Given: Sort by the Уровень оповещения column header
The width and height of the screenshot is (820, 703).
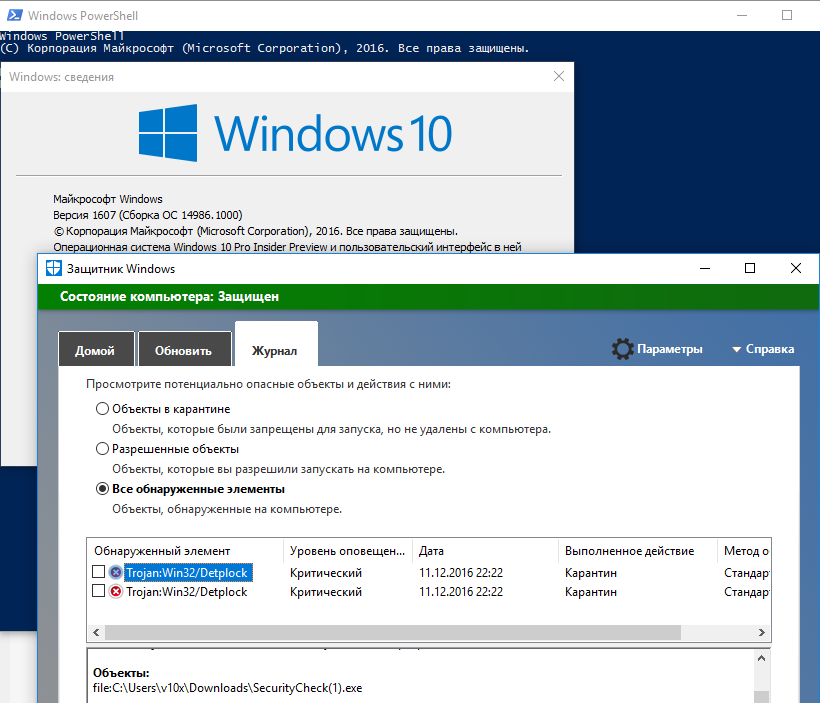Looking at the screenshot, I should point(348,551).
